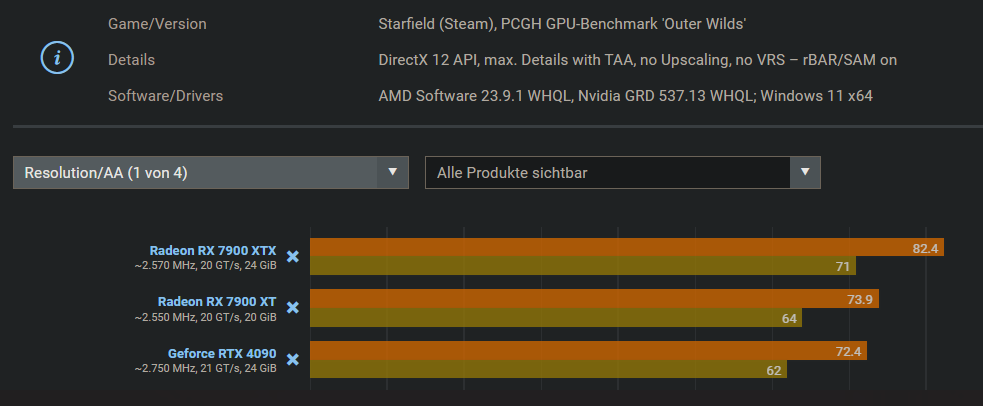The width and height of the screenshot is (983, 406).
Task: Remove Geforce RTX 4090 with X icon
Action: tap(293, 360)
